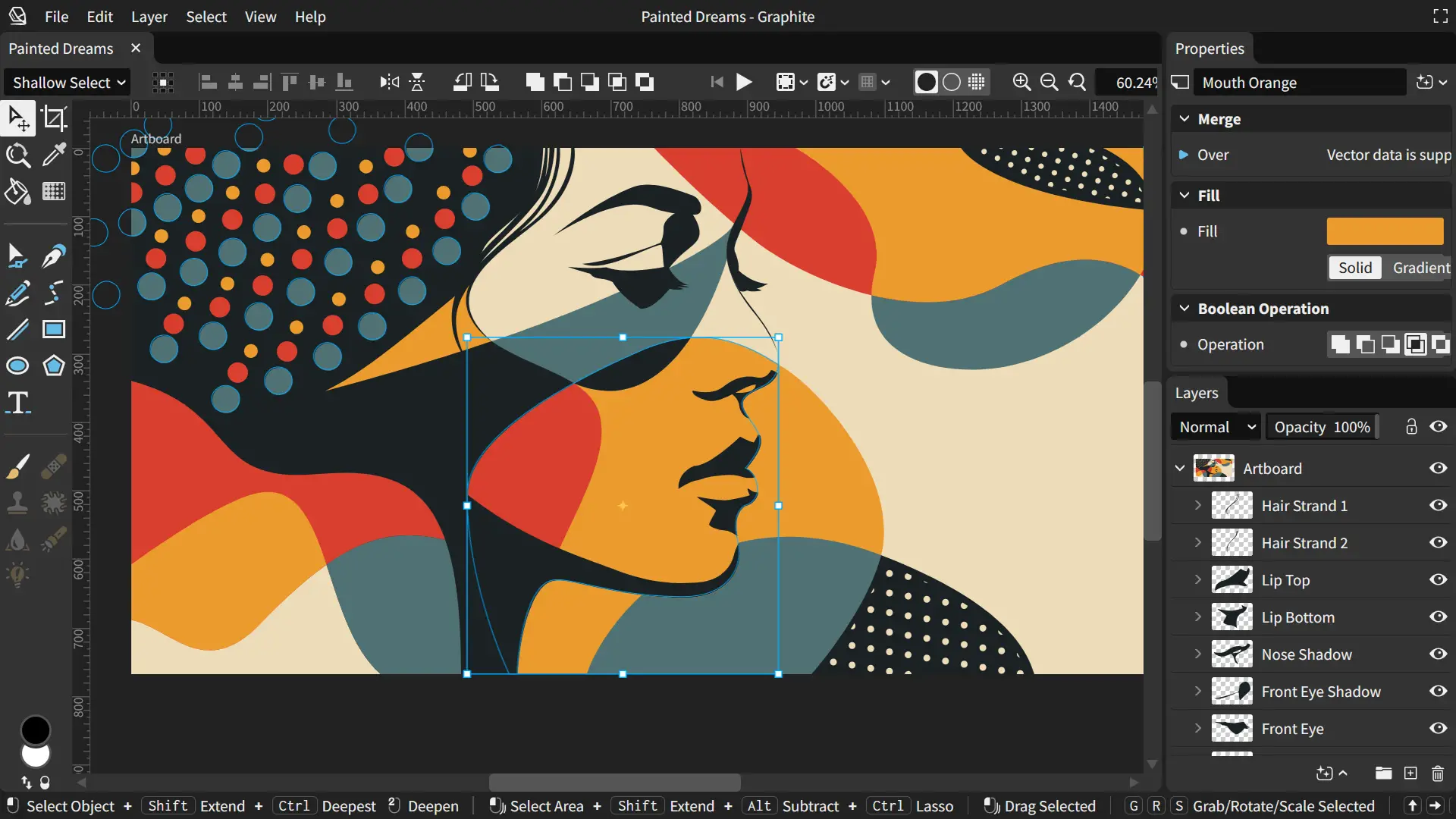Select Subtract Front boolean operation

tap(1365, 344)
